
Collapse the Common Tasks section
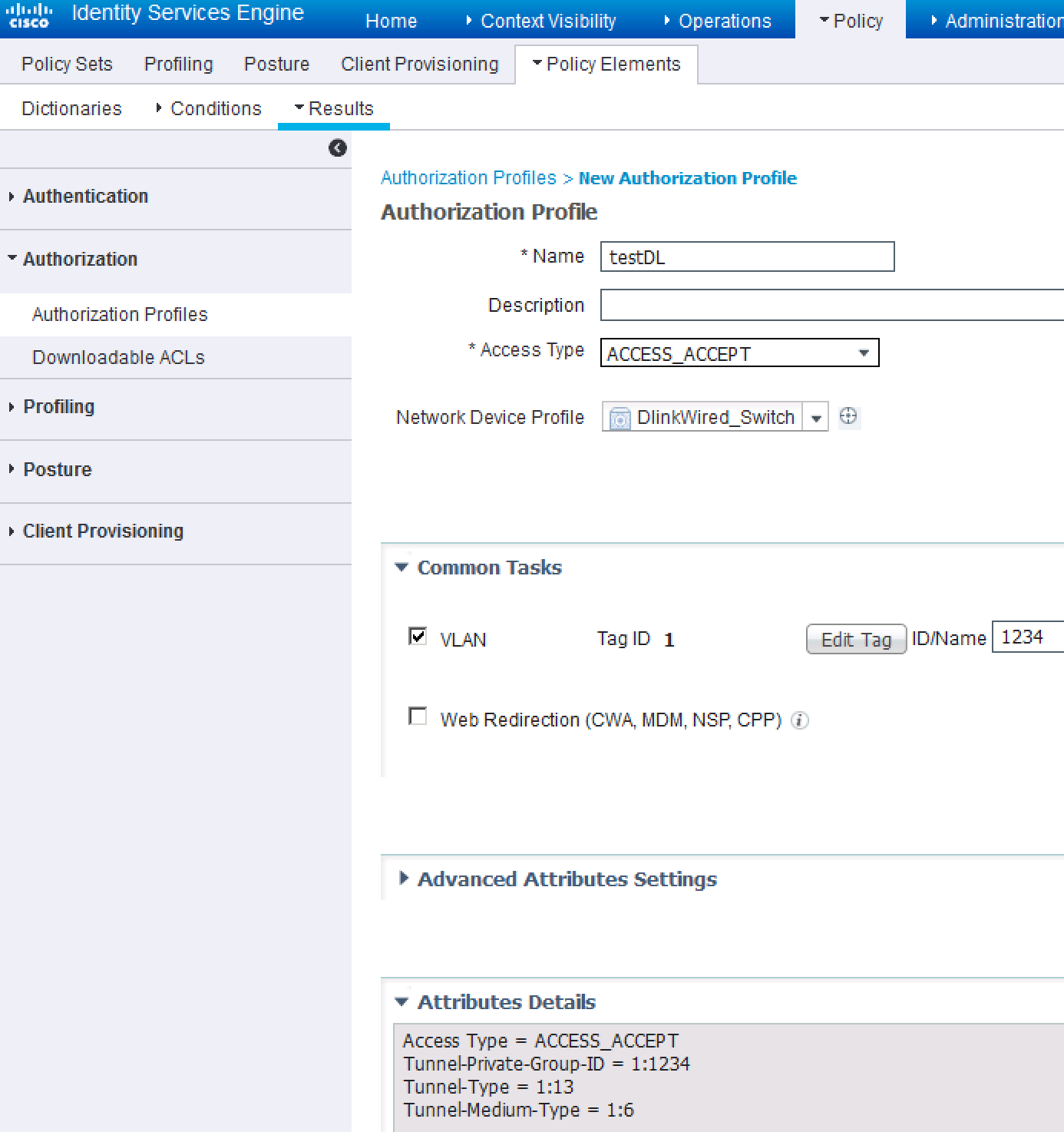click(401, 568)
